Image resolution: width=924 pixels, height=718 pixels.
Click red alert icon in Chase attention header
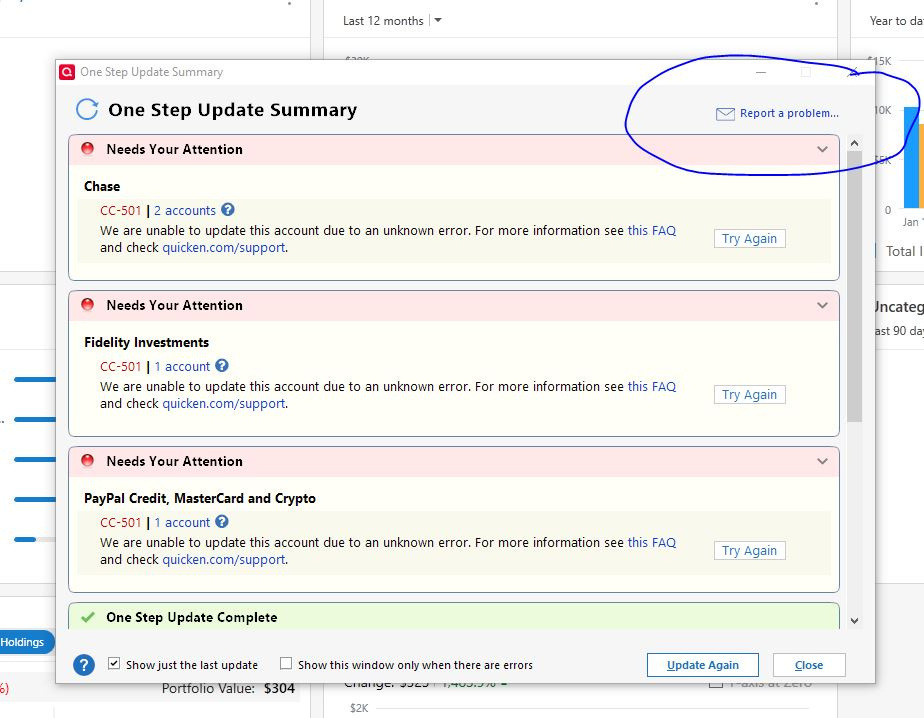tap(87, 149)
